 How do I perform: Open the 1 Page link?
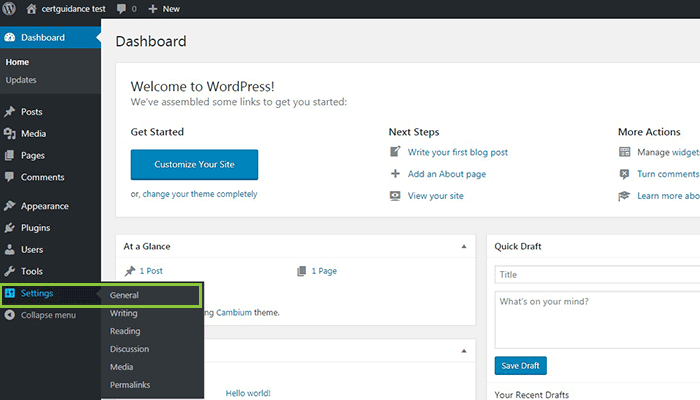coord(324,271)
